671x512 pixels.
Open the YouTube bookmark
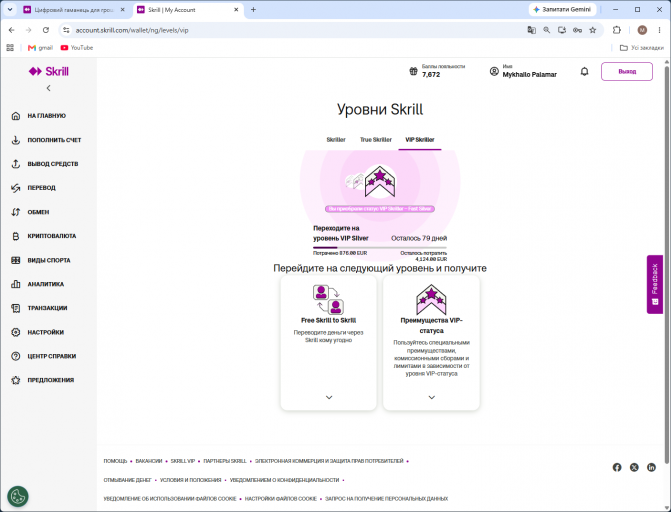coord(77,48)
